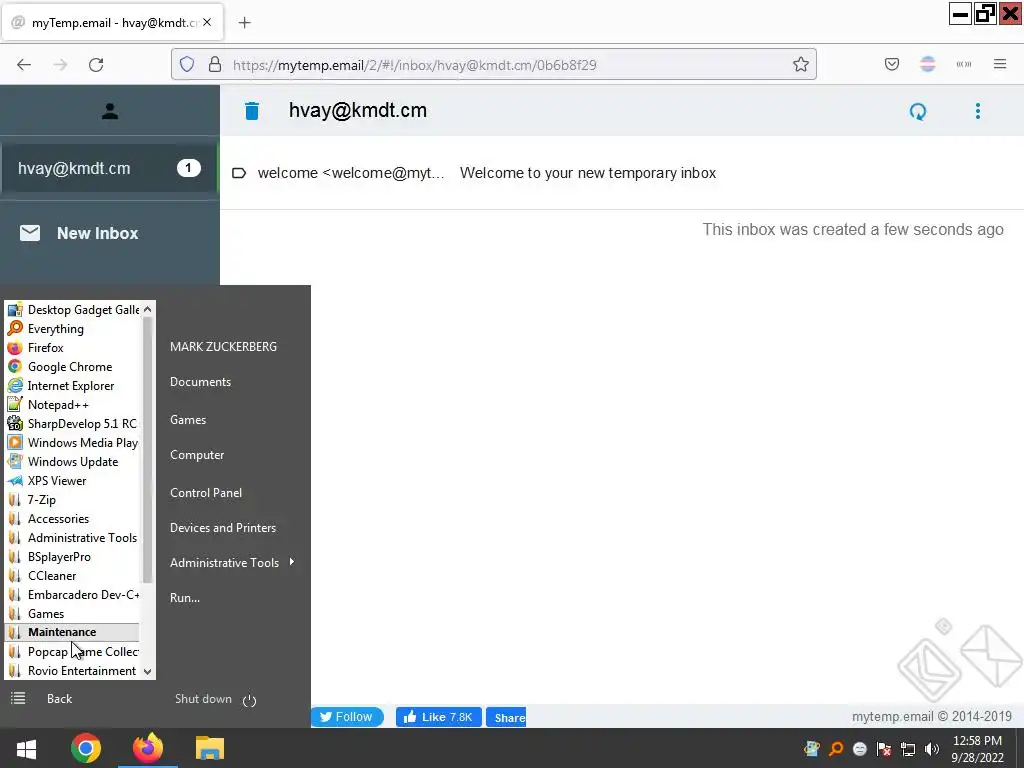Open Windows Update from programs list
Viewport: 1024px width, 768px height.
click(x=72, y=462)
